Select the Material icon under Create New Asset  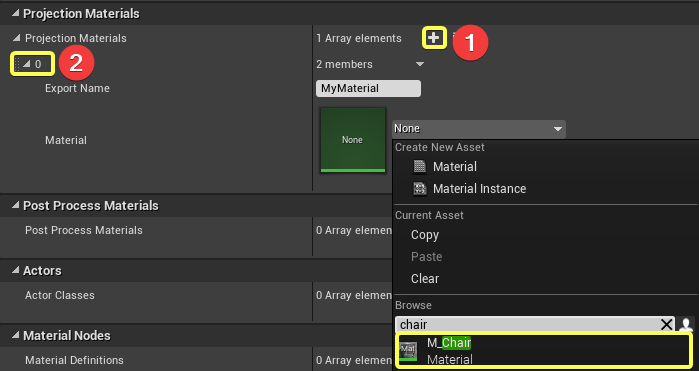[419, 166]
